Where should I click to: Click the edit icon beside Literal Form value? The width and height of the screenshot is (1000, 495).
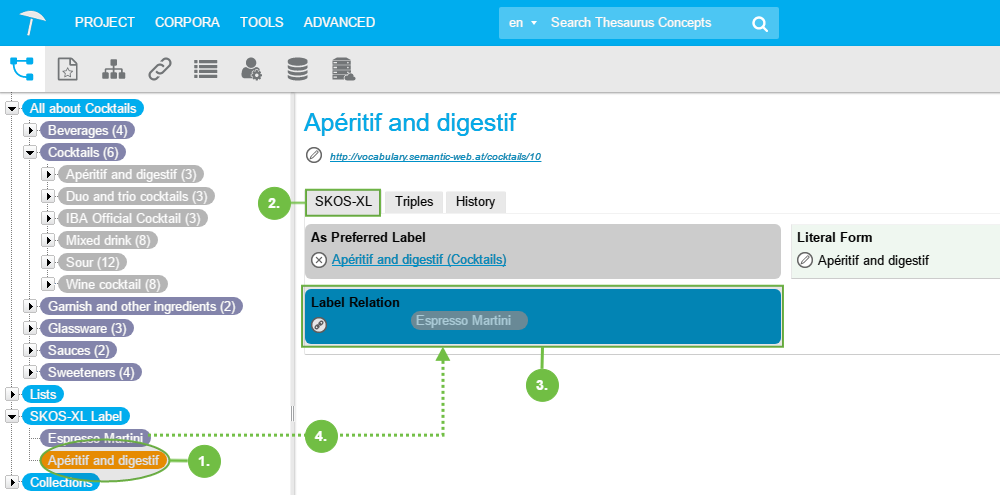pyautogui.click(x=805, y=260)
